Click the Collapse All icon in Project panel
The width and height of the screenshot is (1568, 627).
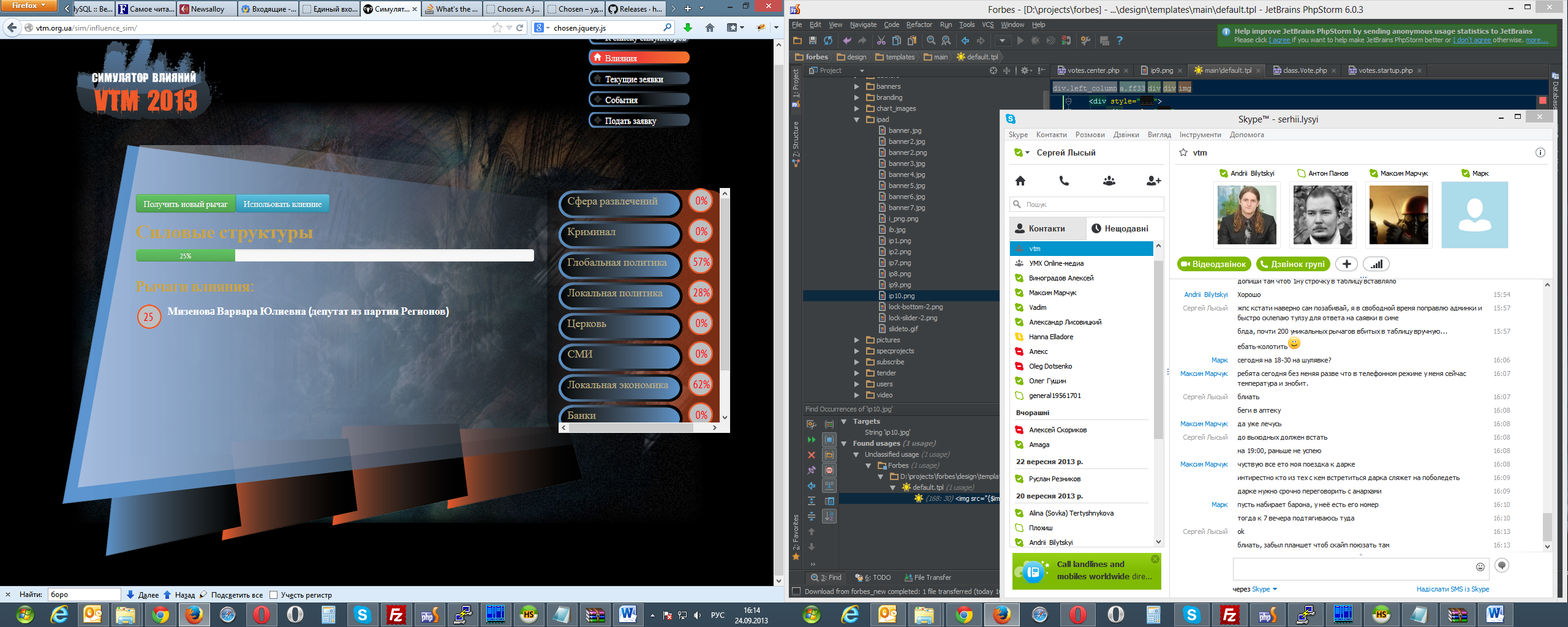click(x=1006, y=70)
